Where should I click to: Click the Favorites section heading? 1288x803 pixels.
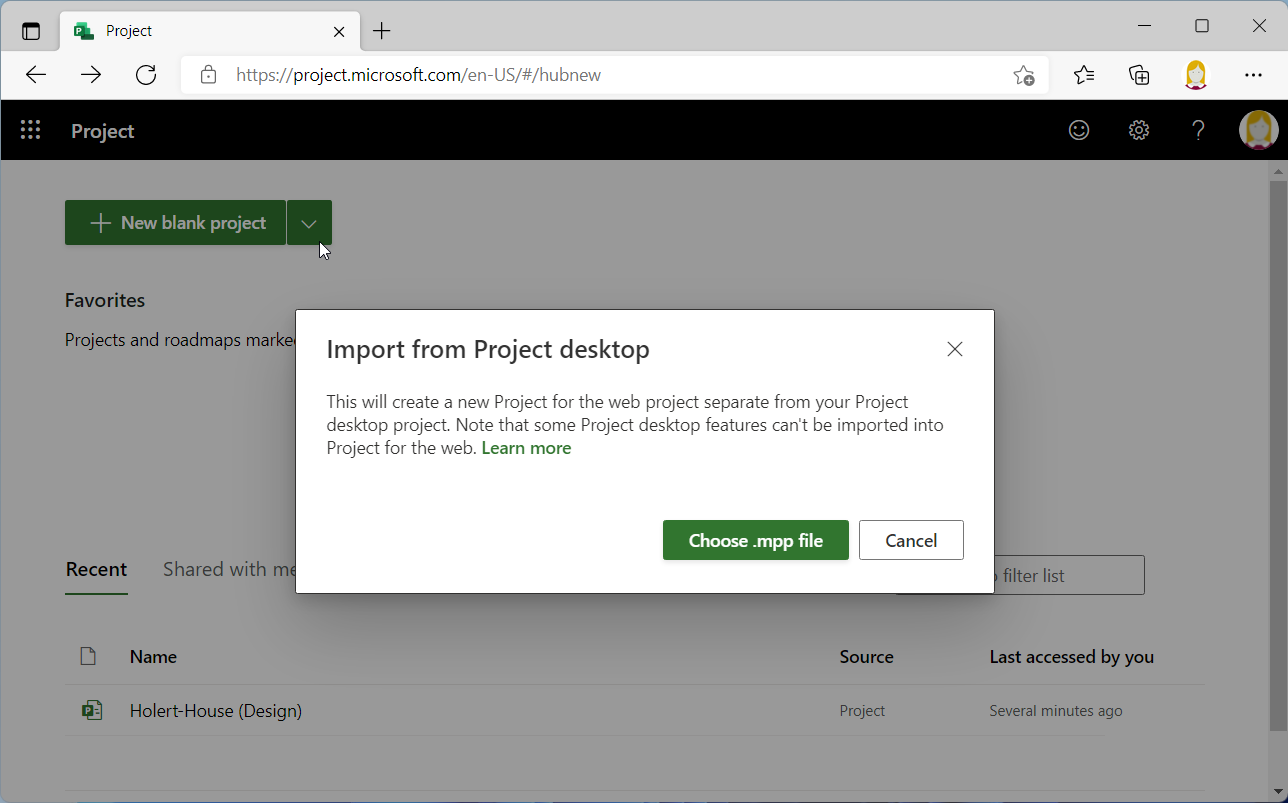[105, 300]
